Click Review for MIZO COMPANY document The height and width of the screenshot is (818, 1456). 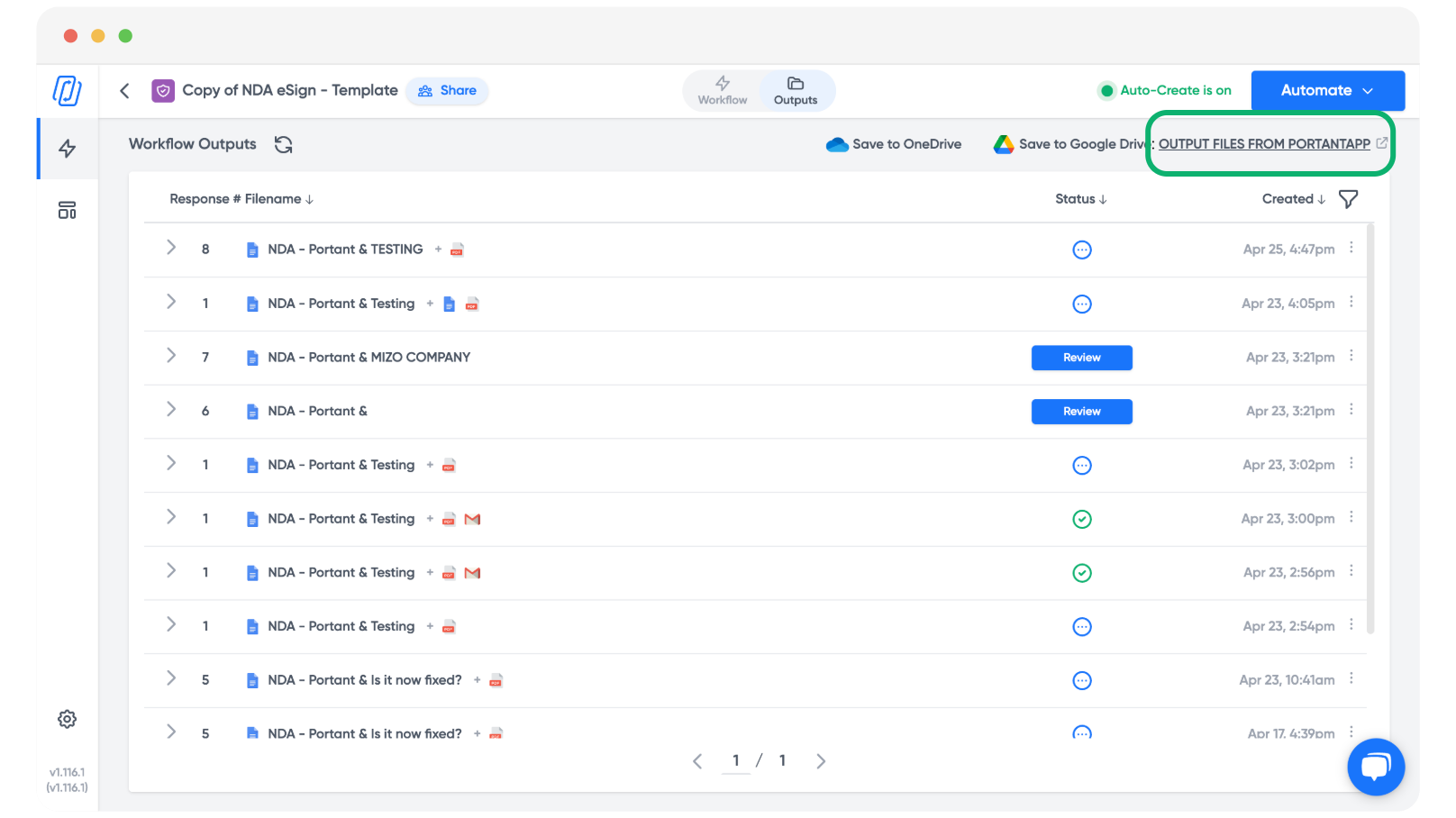point(1081,358)
